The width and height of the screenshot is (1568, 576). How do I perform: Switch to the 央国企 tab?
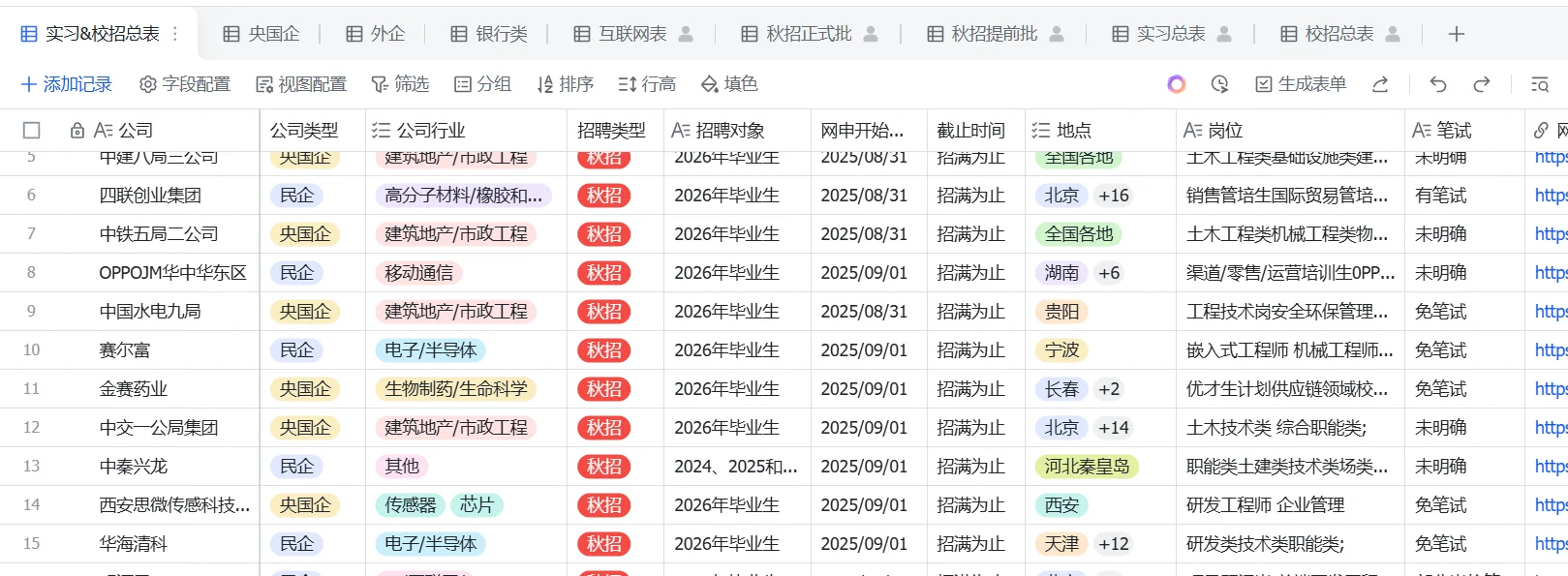pos(261,34)
